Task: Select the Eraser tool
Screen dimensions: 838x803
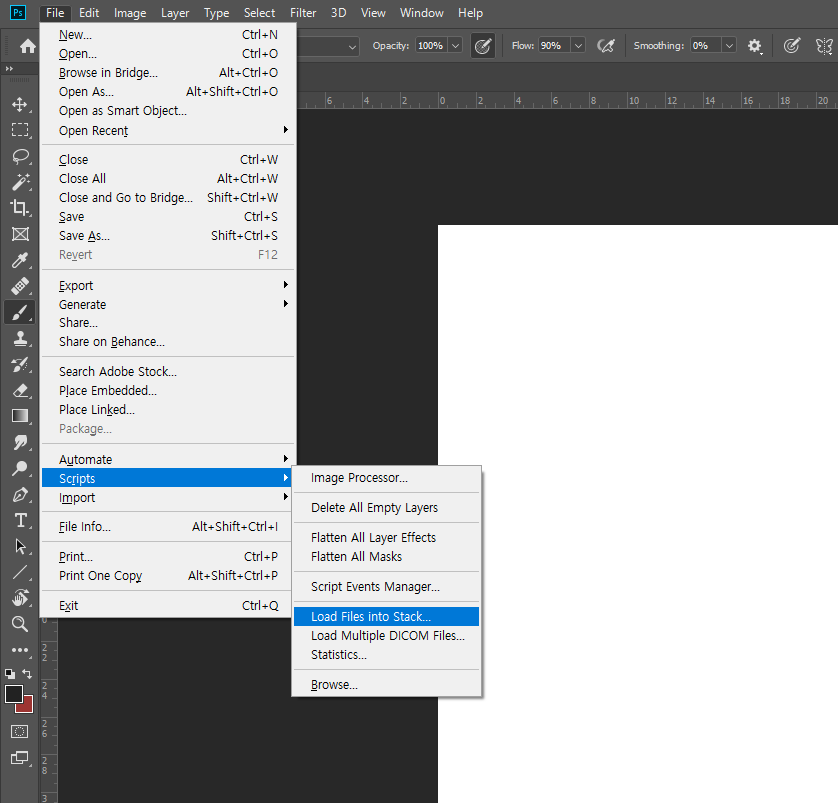Action: pos(20,391)
